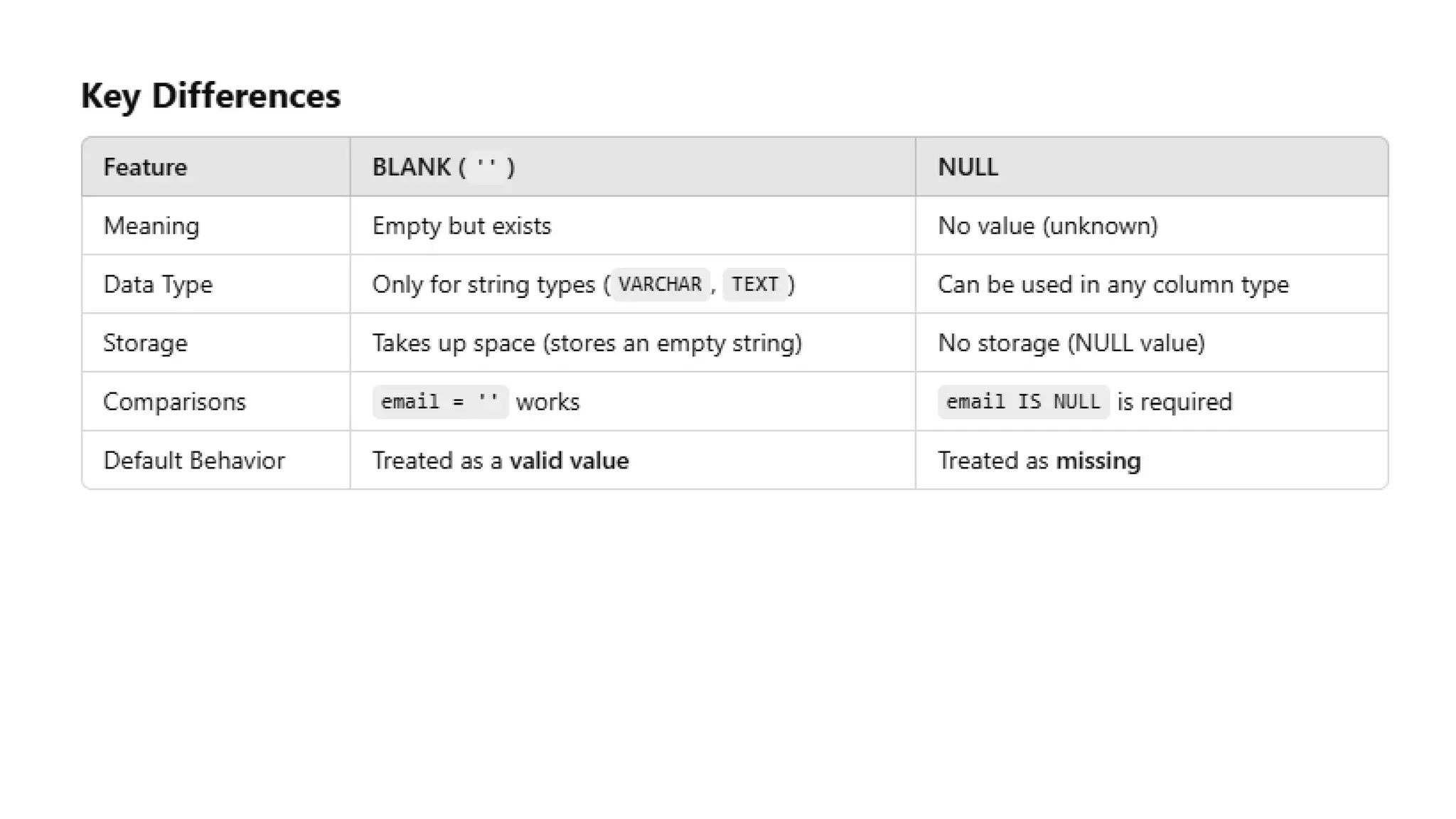Select the 'No storage (NULL value)' cell
The height and width of the screenshot is (819, 1456).
[x=1071, y=343]
